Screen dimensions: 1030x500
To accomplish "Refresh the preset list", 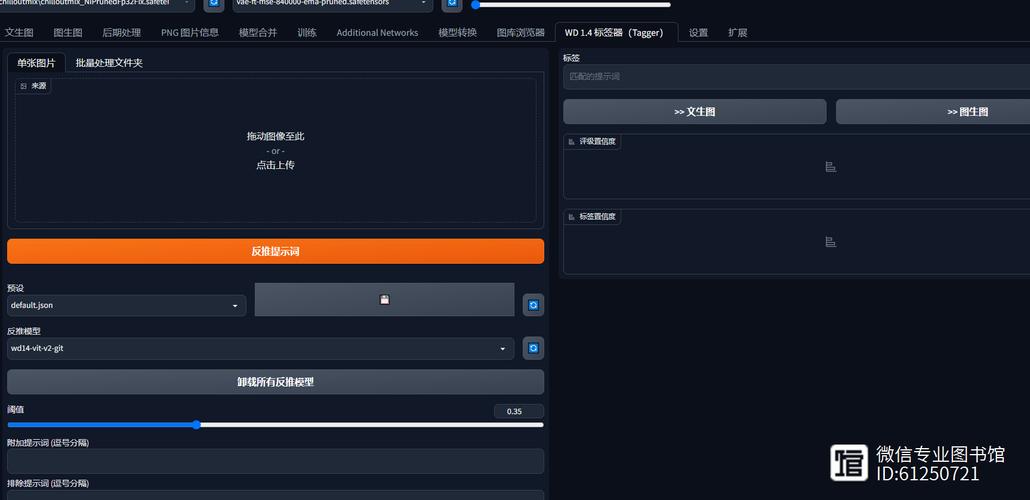I will click(x=533, y=305).
